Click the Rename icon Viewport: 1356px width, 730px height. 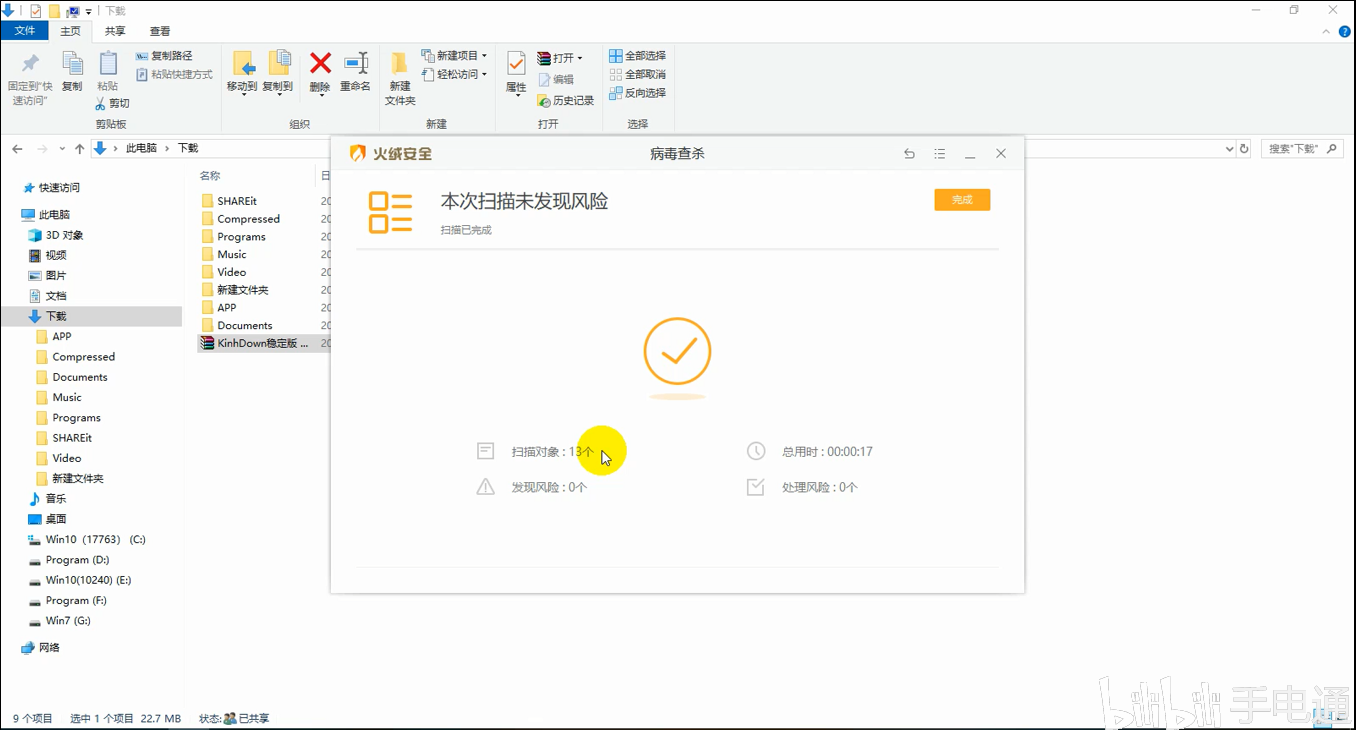click(356, 64)
